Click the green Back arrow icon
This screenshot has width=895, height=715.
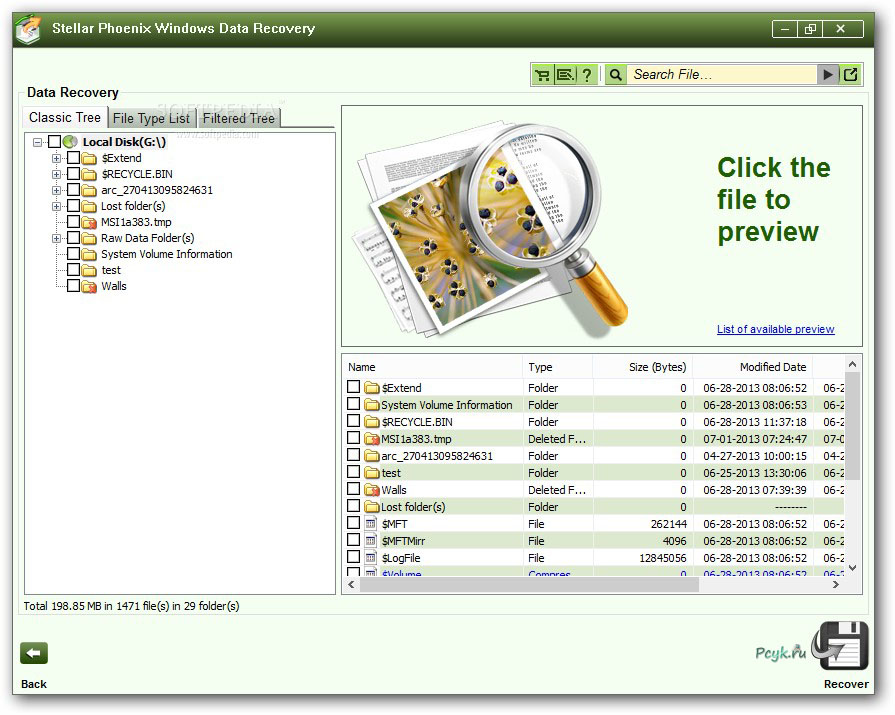[34, 654]
